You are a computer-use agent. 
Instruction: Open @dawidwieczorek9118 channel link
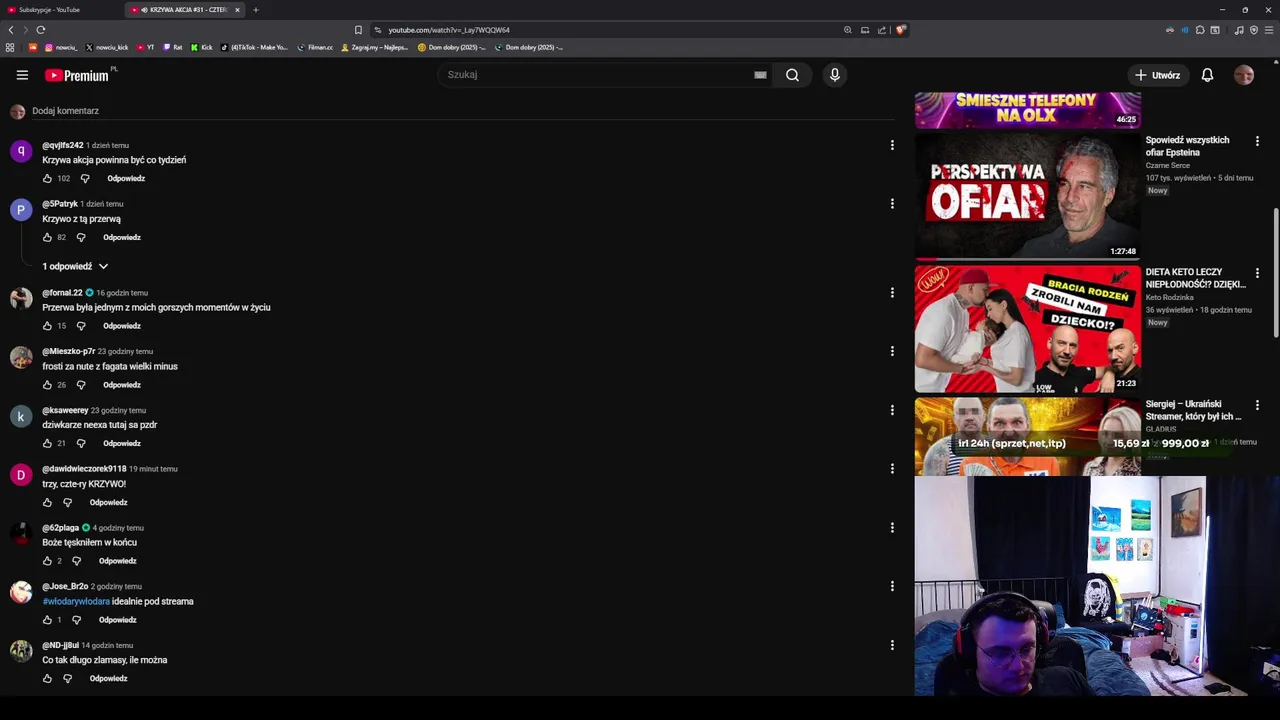[x=84, y=469]
